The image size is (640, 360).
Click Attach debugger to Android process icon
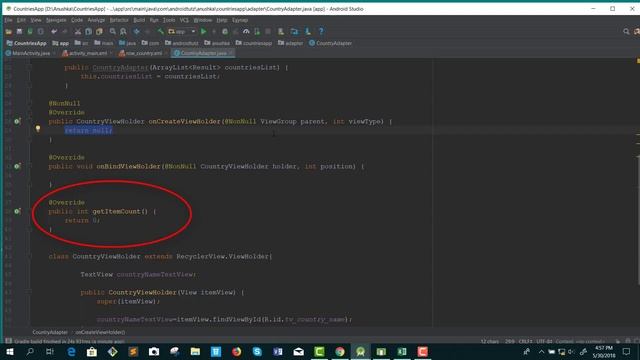coord(257,31)
